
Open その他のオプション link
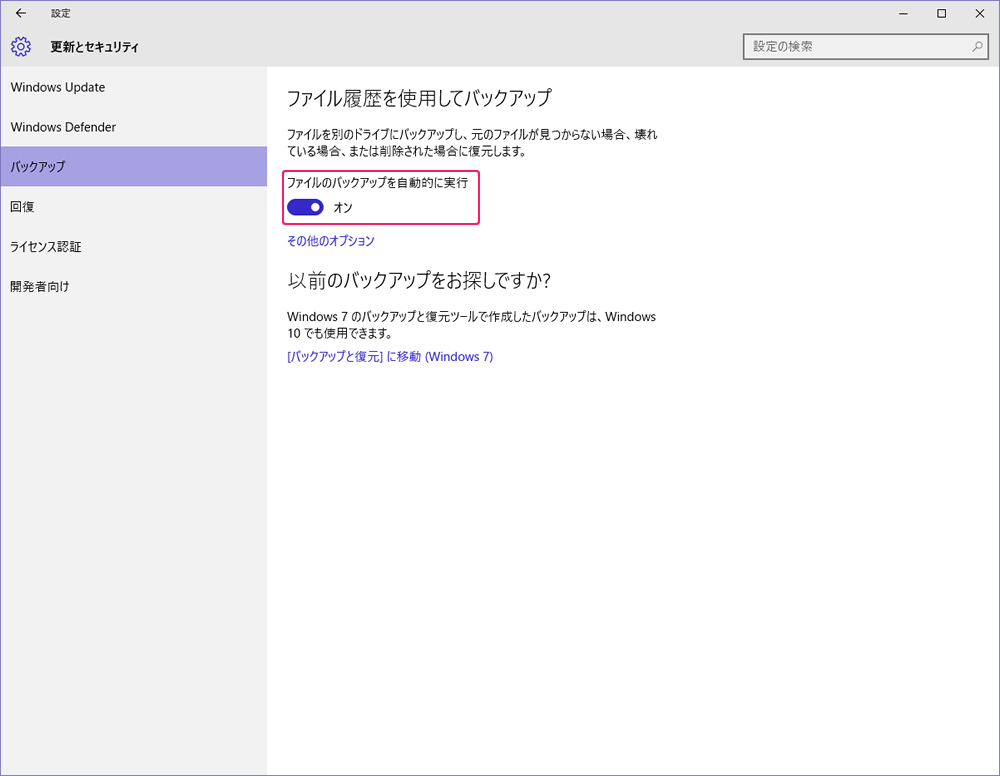[x=330, y=240]
